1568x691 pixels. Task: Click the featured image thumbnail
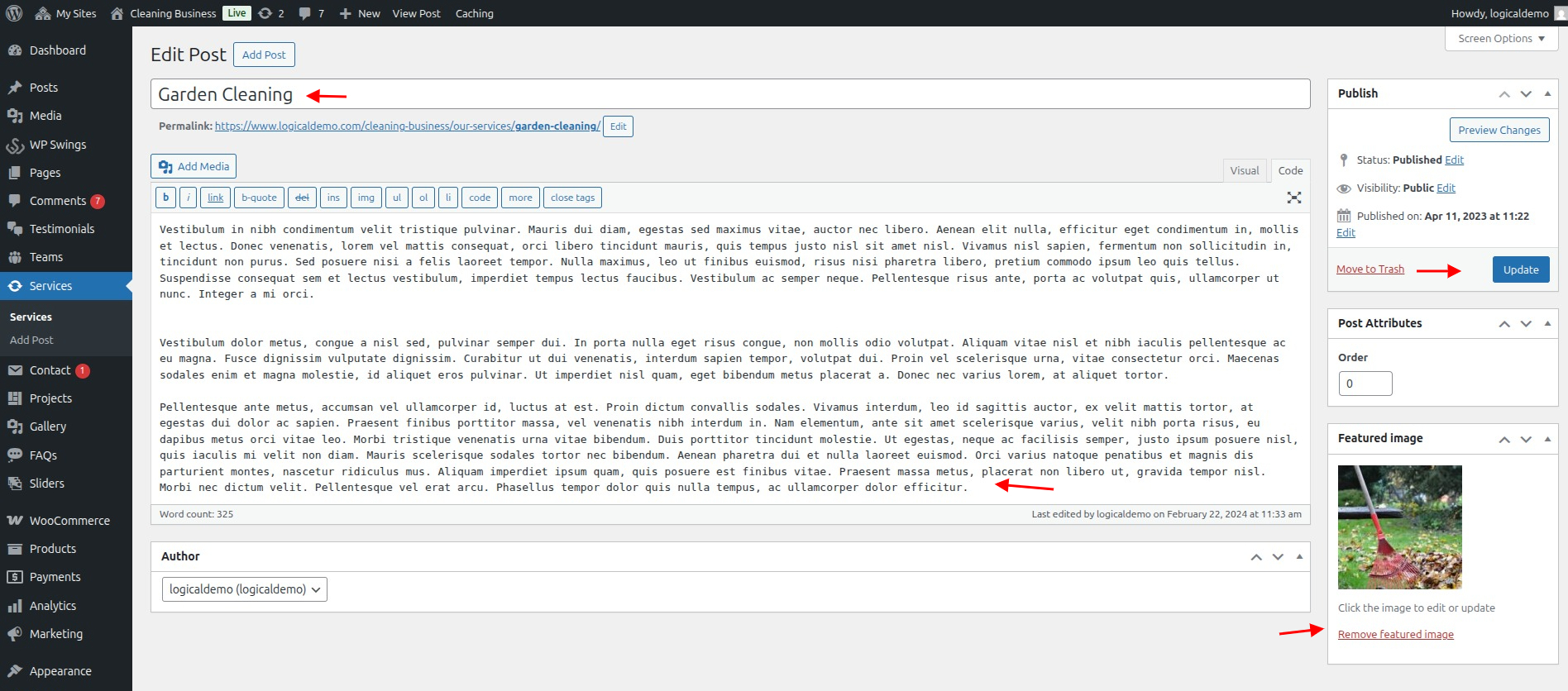pyautogui.click(x=1399, y=527)
